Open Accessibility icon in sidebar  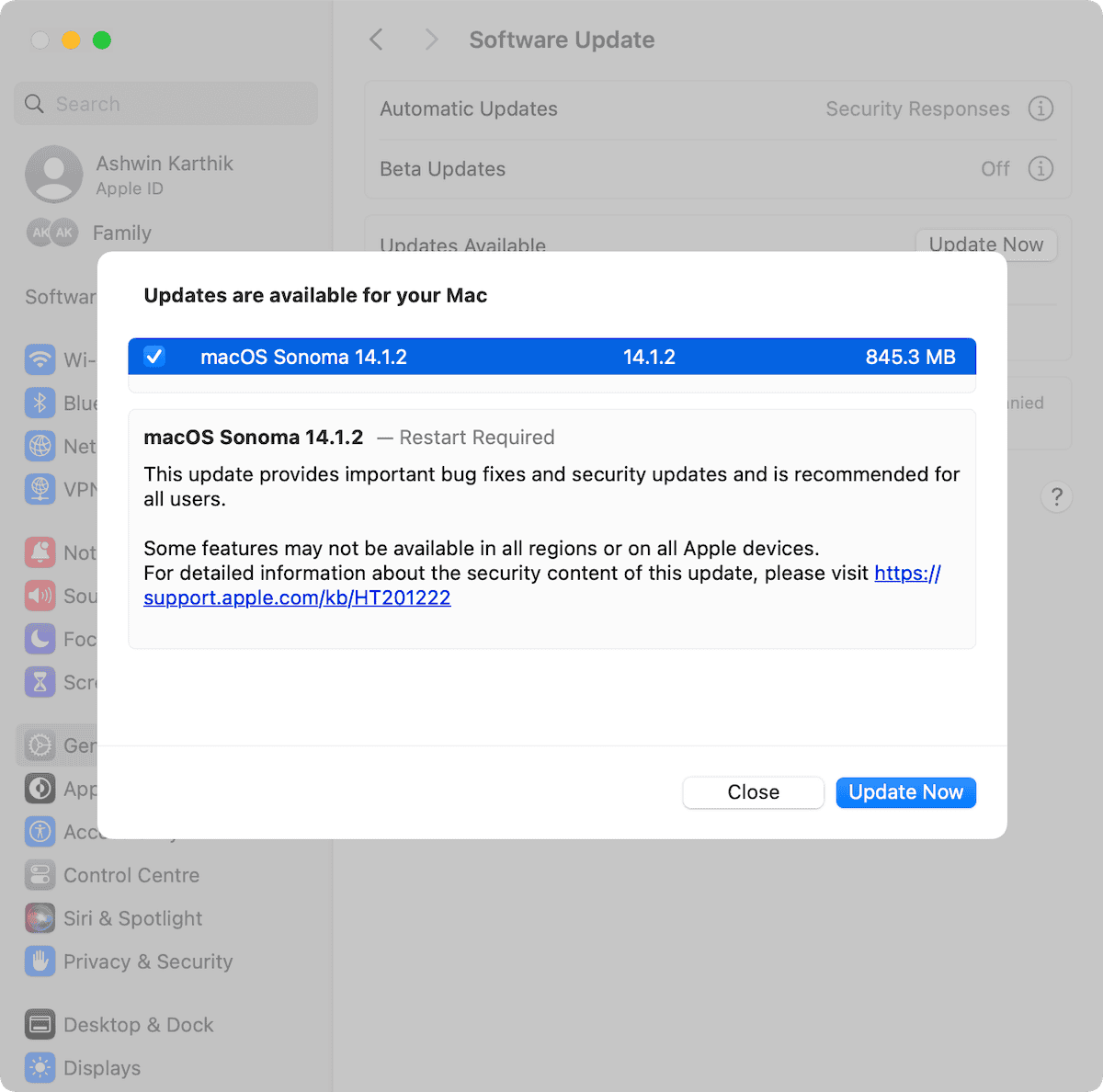(x=40, y=832)
